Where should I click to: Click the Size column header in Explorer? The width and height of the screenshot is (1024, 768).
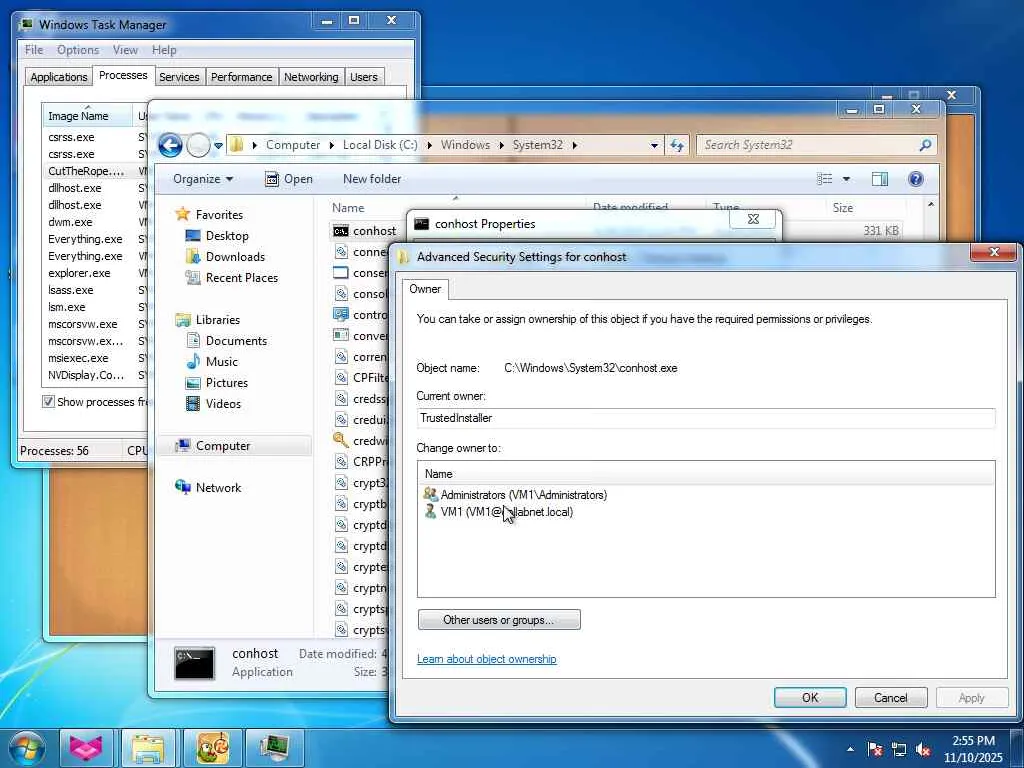click(842, 208)
